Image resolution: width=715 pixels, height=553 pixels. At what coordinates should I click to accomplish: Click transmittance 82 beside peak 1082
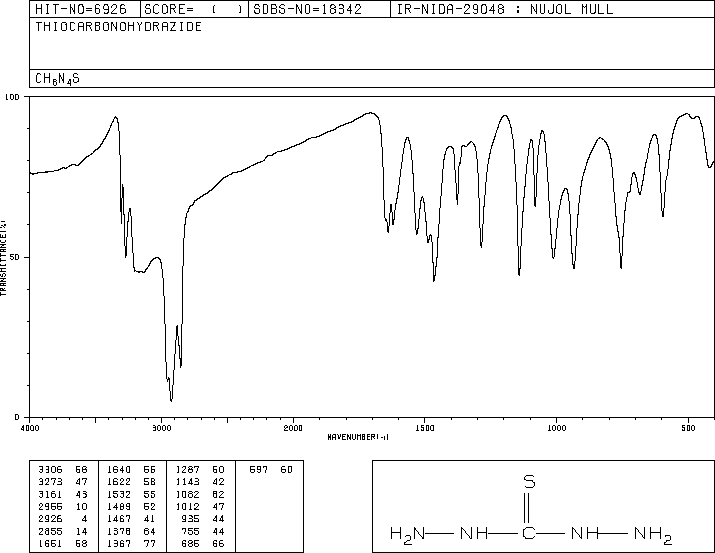pyautogui.click(x=218, y=494)
